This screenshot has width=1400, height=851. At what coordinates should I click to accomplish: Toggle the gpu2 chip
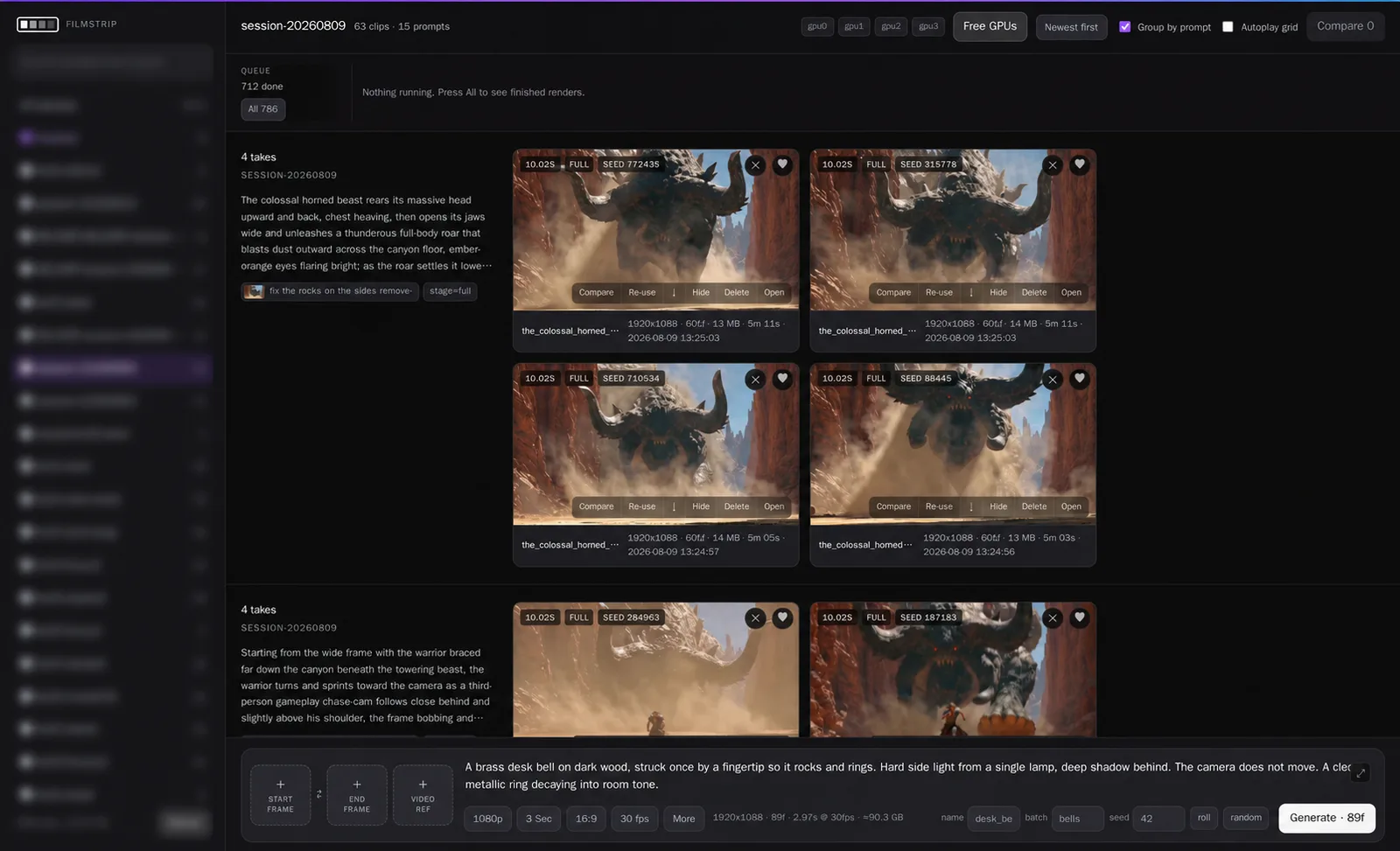point(891,27)
